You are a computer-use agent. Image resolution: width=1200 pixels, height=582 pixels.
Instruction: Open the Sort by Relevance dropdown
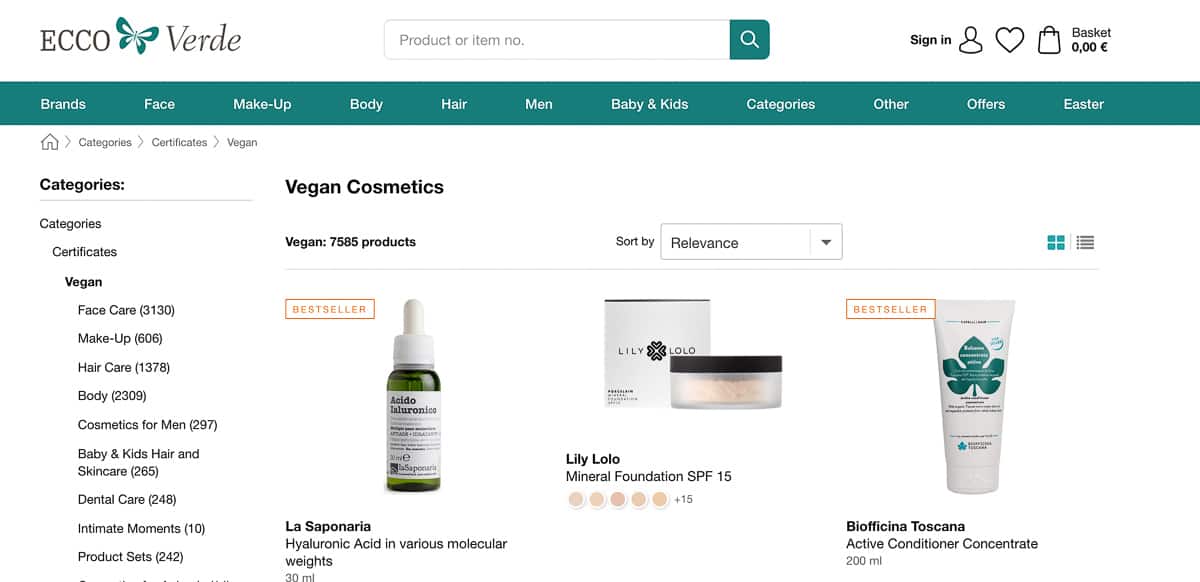point(750,241)
